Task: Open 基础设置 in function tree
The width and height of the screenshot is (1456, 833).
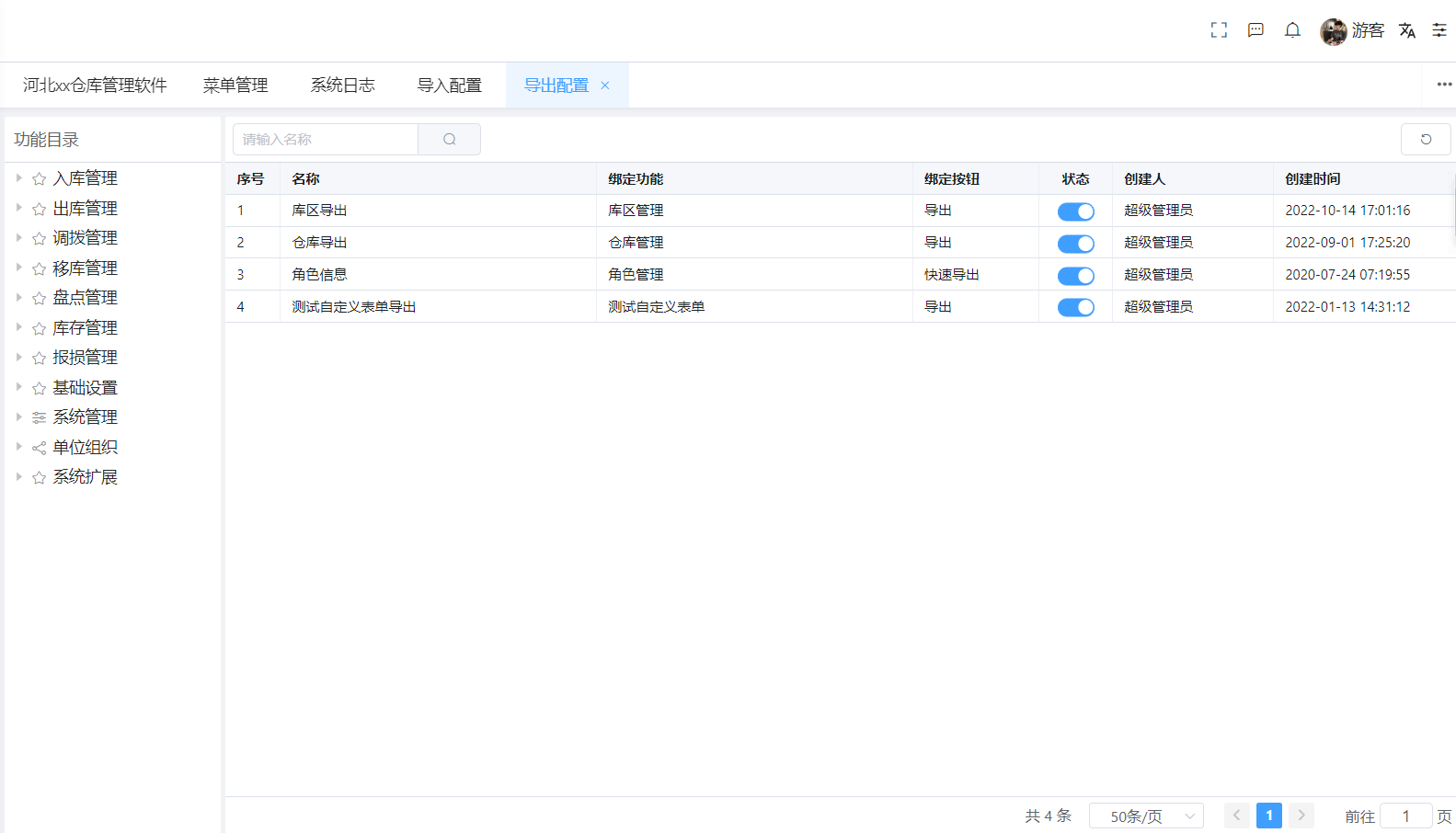Action: tap(85, 388)
